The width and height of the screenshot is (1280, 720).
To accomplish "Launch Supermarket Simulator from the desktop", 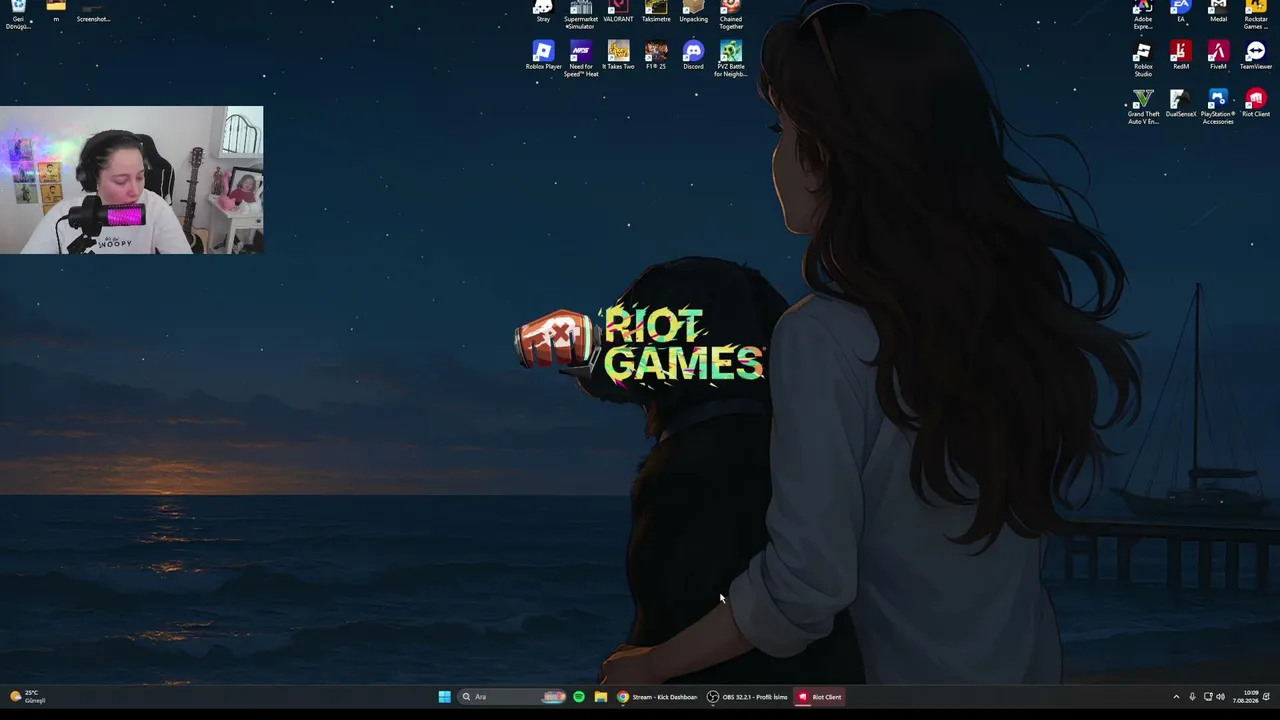I will pos(581,14).
